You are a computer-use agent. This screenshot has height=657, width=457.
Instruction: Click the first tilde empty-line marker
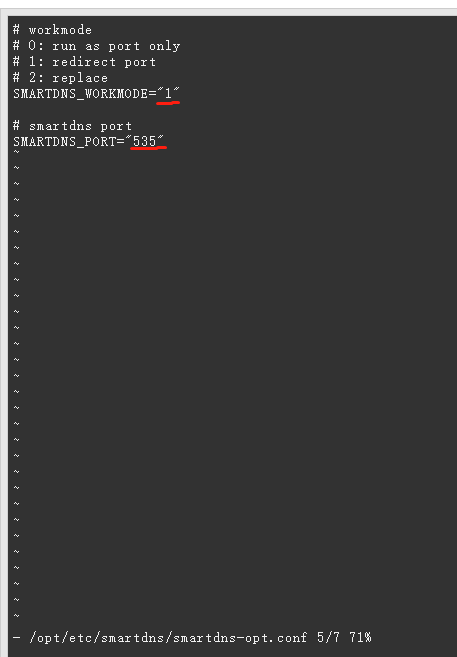click(x=16, y=152)
